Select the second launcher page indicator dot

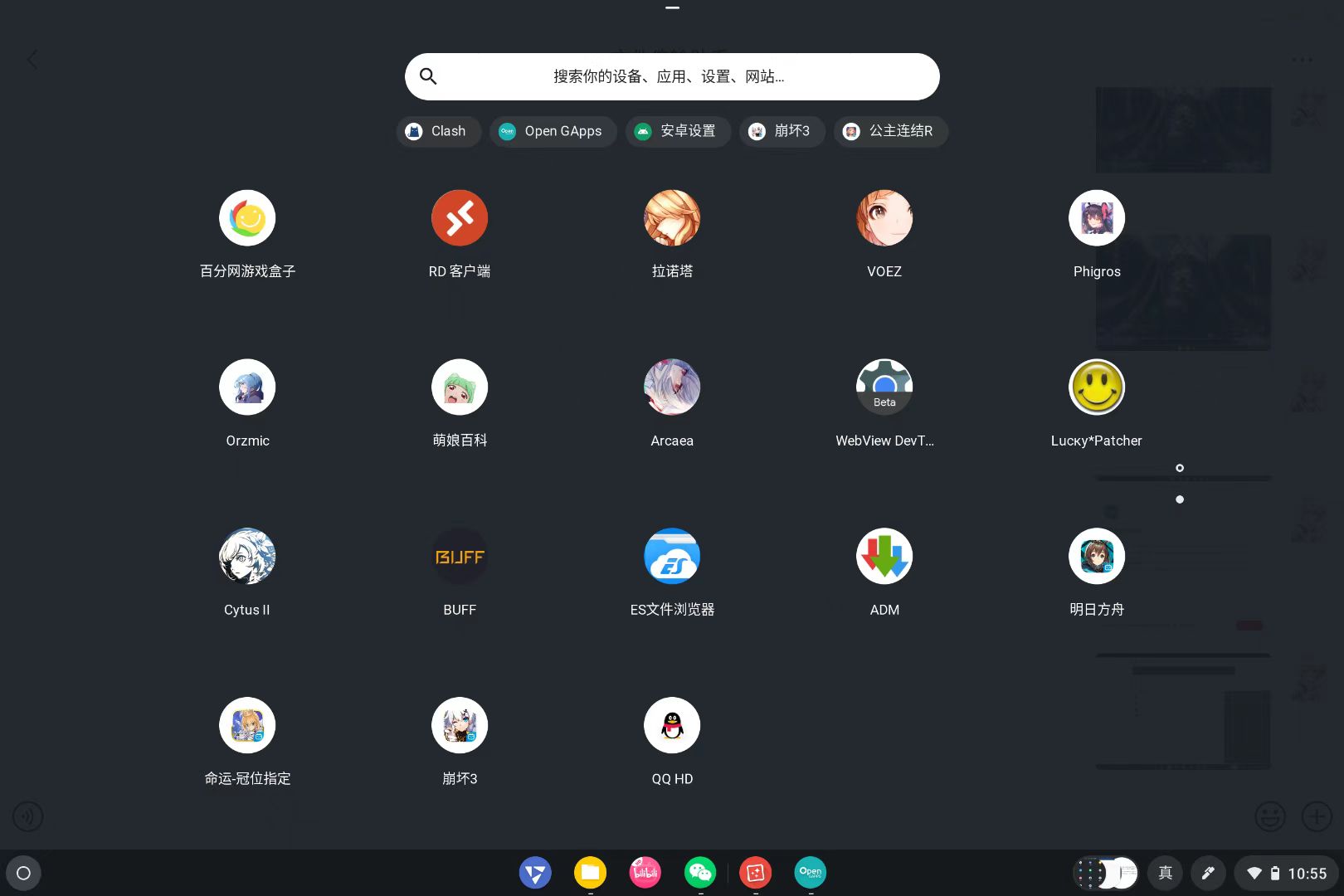1180,499
